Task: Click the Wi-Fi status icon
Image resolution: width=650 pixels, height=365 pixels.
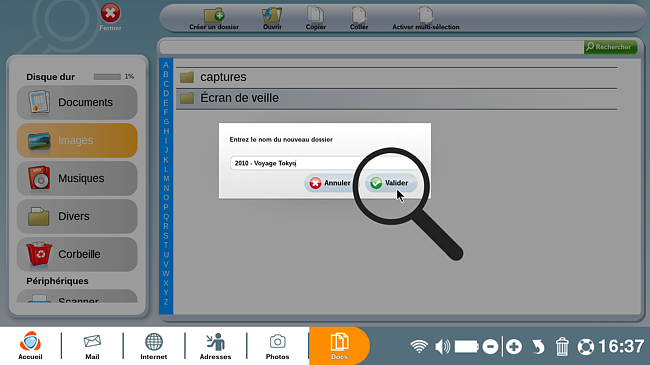Action: pyautogui.click(x=419, y=346)
